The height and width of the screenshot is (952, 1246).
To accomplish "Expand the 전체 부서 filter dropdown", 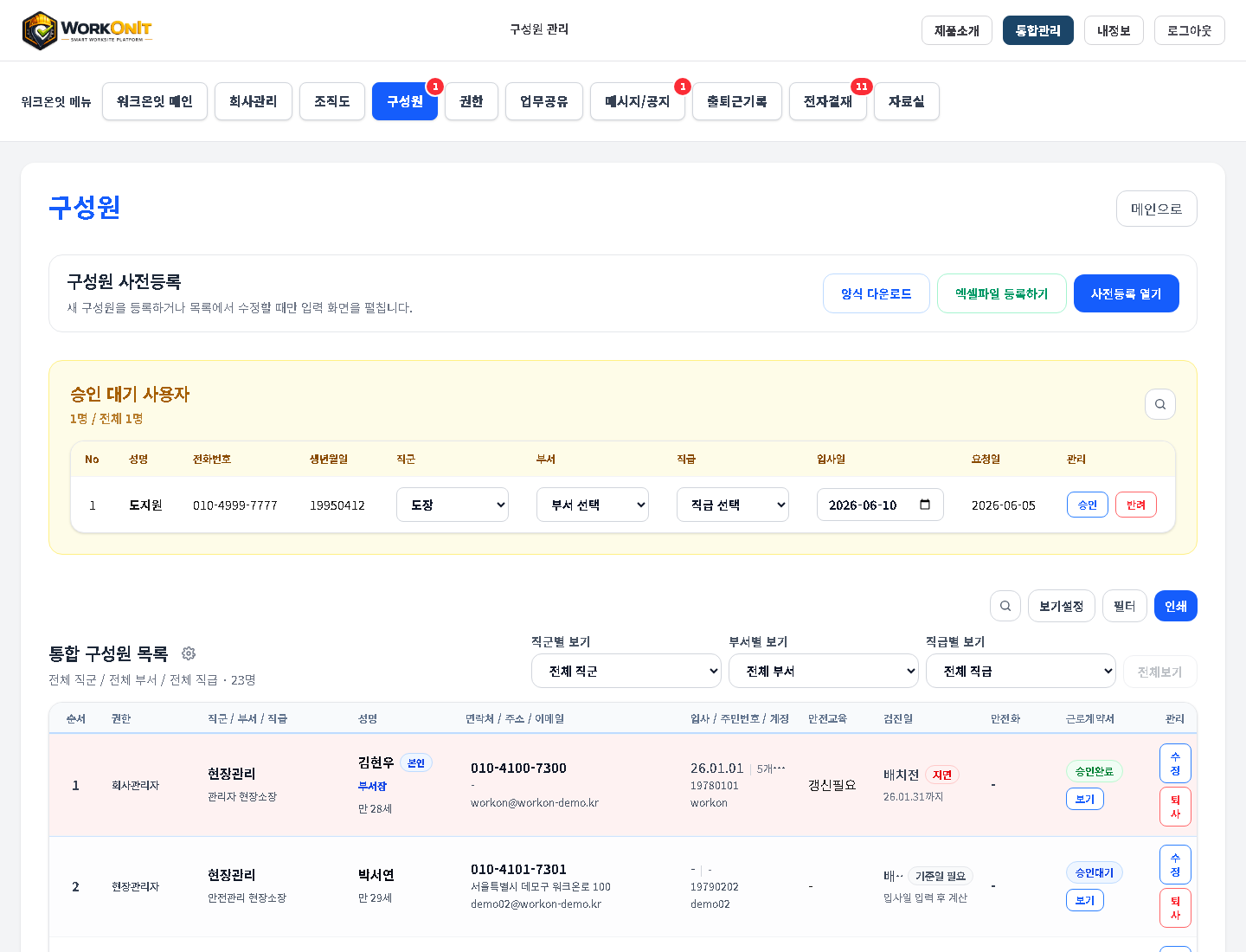I will [x=824, y=671].
